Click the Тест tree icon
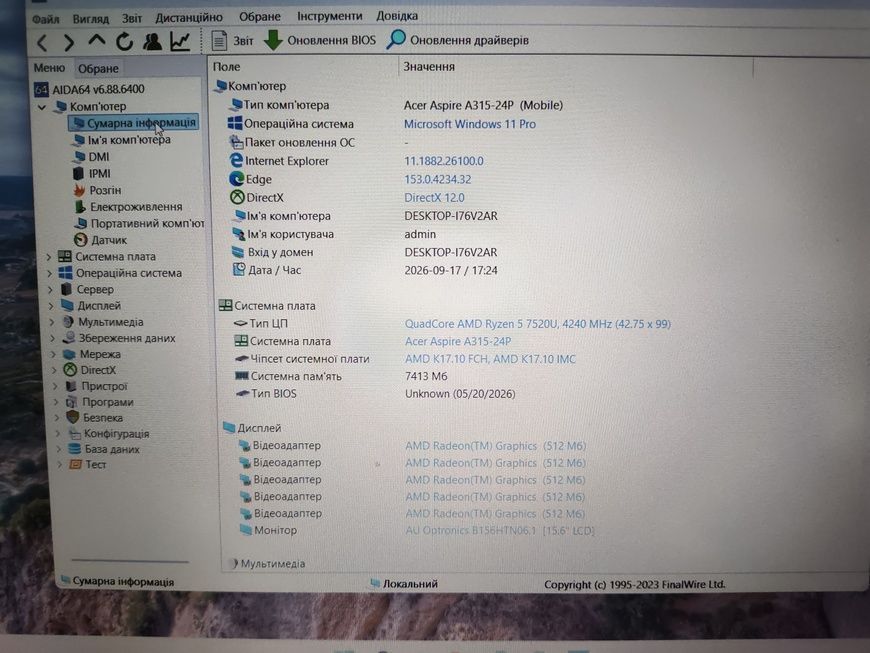 75,464
